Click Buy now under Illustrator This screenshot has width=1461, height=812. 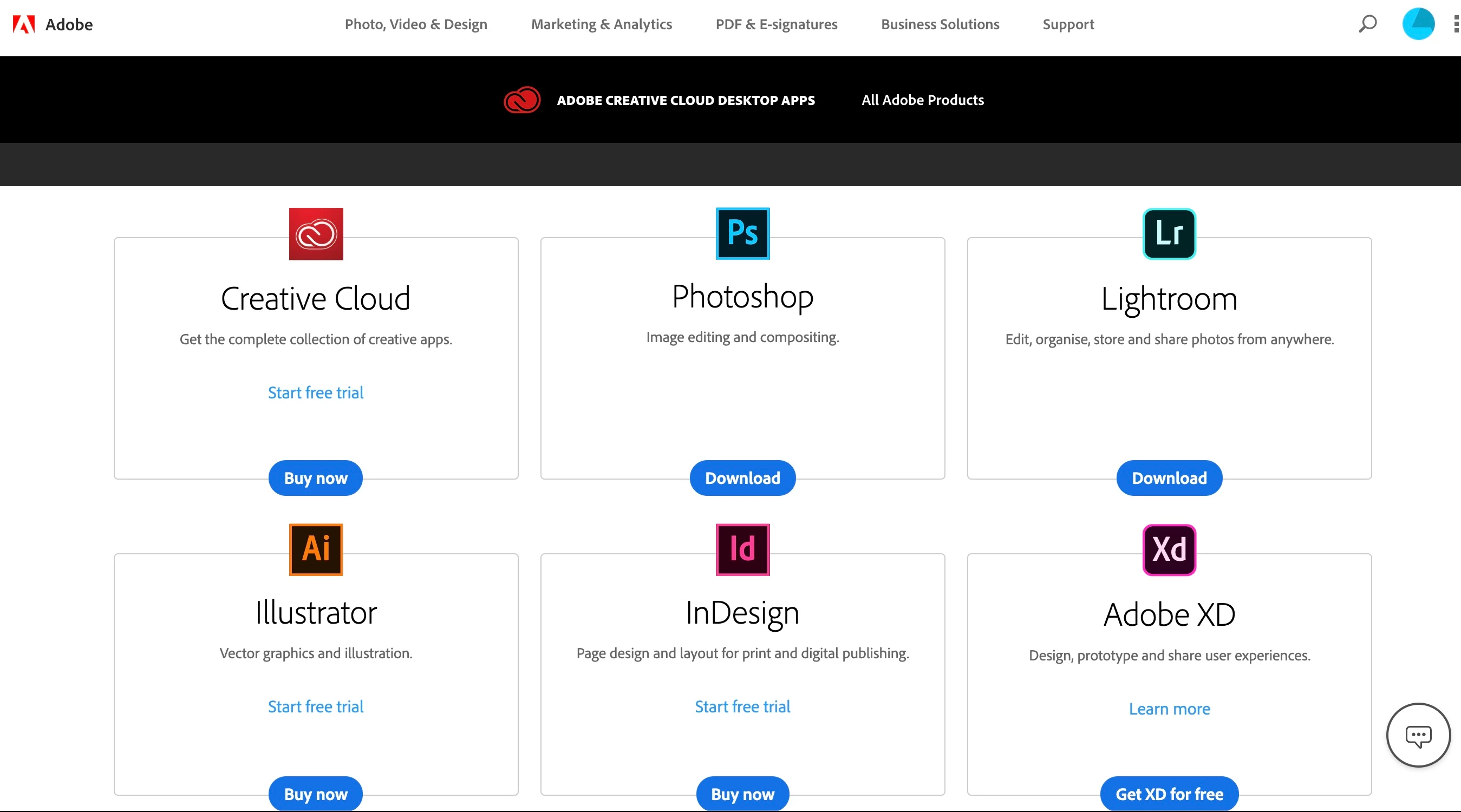coord(316,794)
